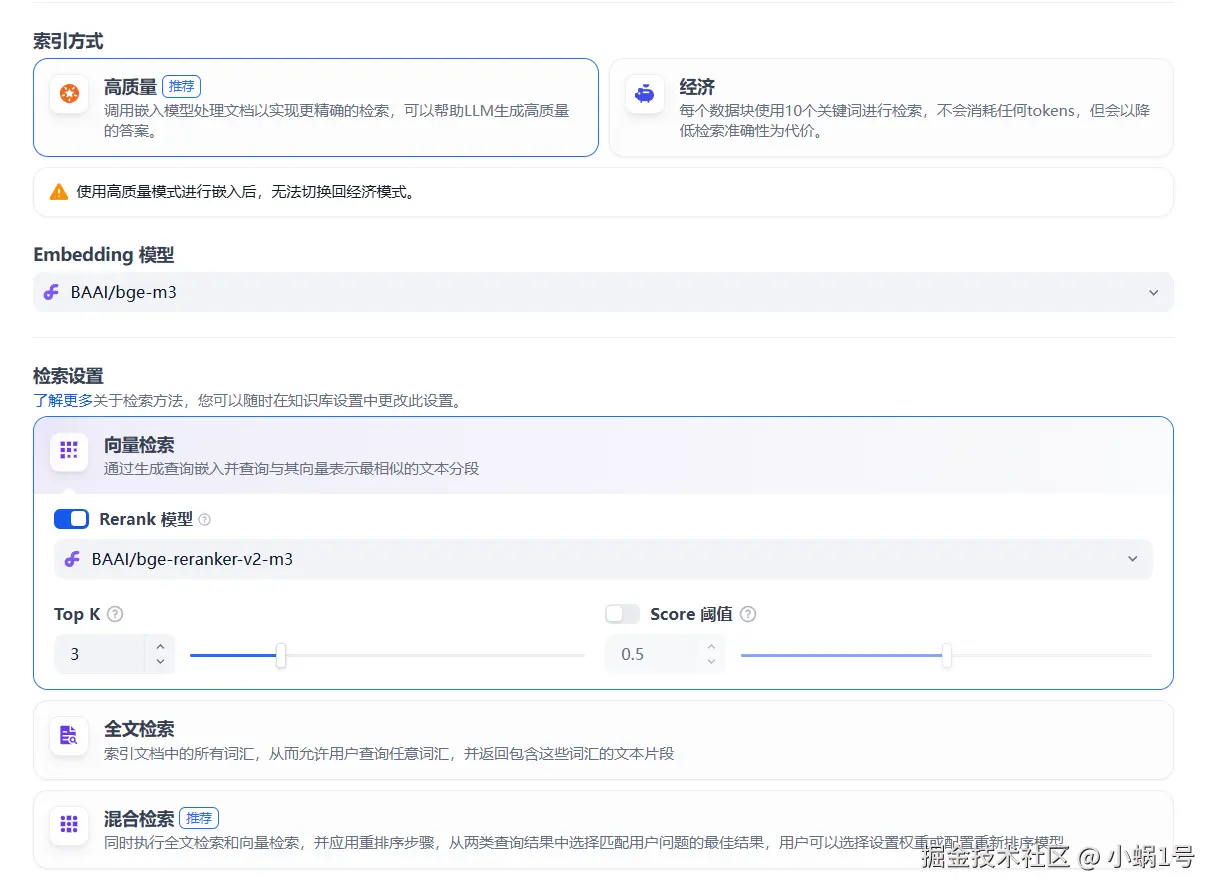Select the 高质量 indexing mode card
Image resolution: width=1220 pixels, height=895 pixels.
315,107
